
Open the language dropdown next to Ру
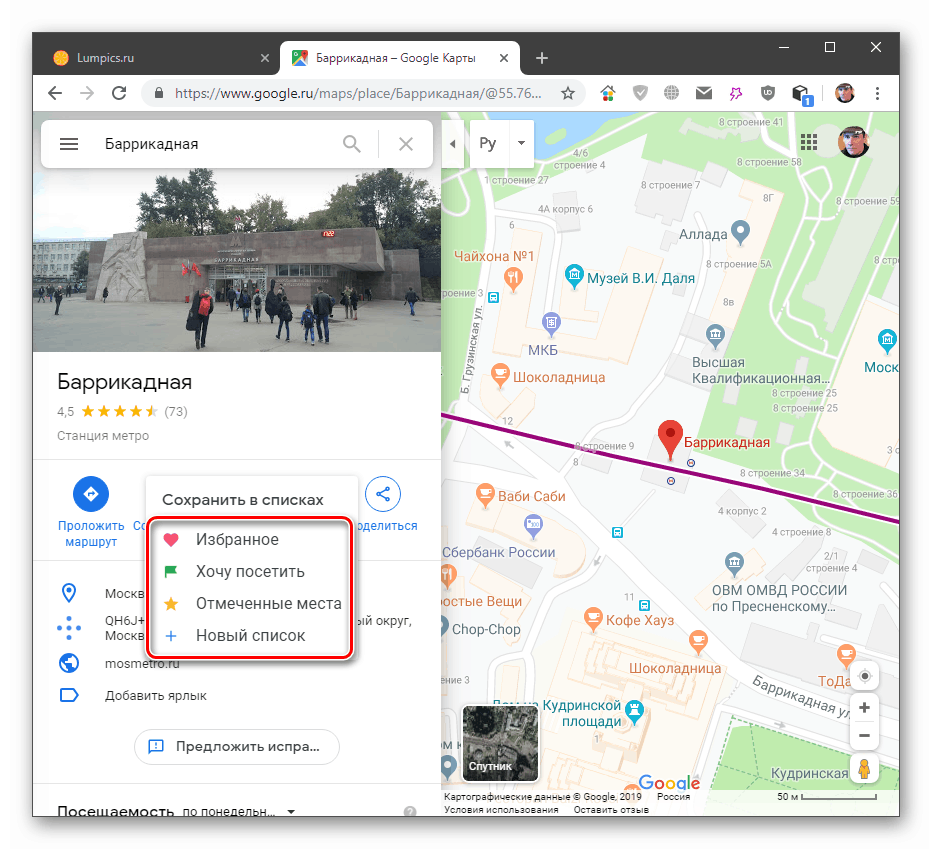click(521, 143)
